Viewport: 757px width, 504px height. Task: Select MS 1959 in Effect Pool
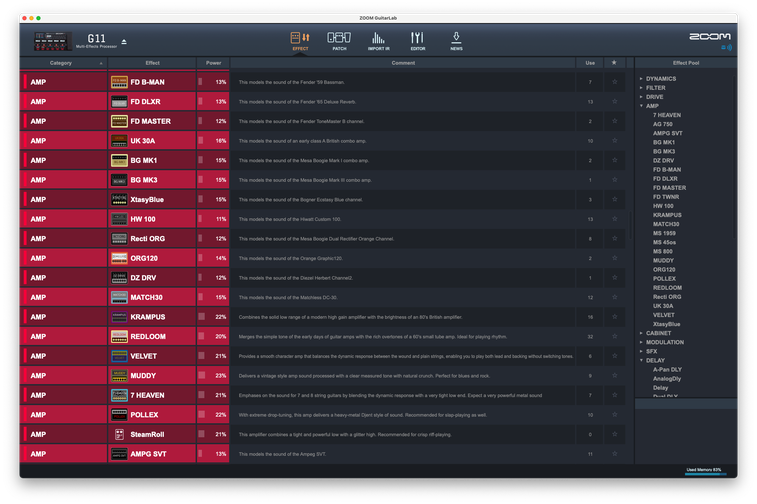[664, 233]
